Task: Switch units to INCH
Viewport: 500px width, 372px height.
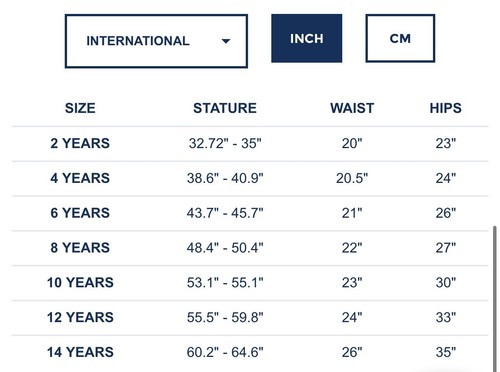Action: click(x=307, y=38)
